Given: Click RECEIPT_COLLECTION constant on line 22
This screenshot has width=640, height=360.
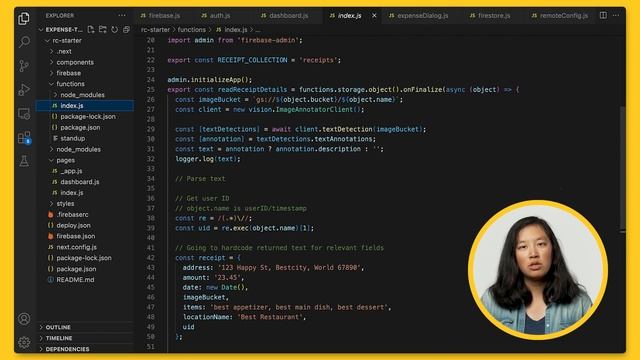Looking at the screenshot, I should click(x=252, y=60).
